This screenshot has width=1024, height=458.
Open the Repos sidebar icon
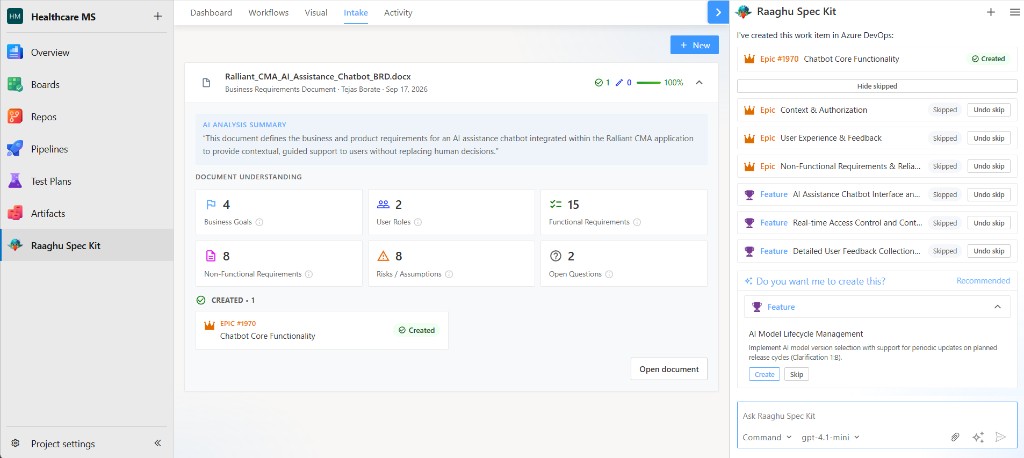coord(15,117)
